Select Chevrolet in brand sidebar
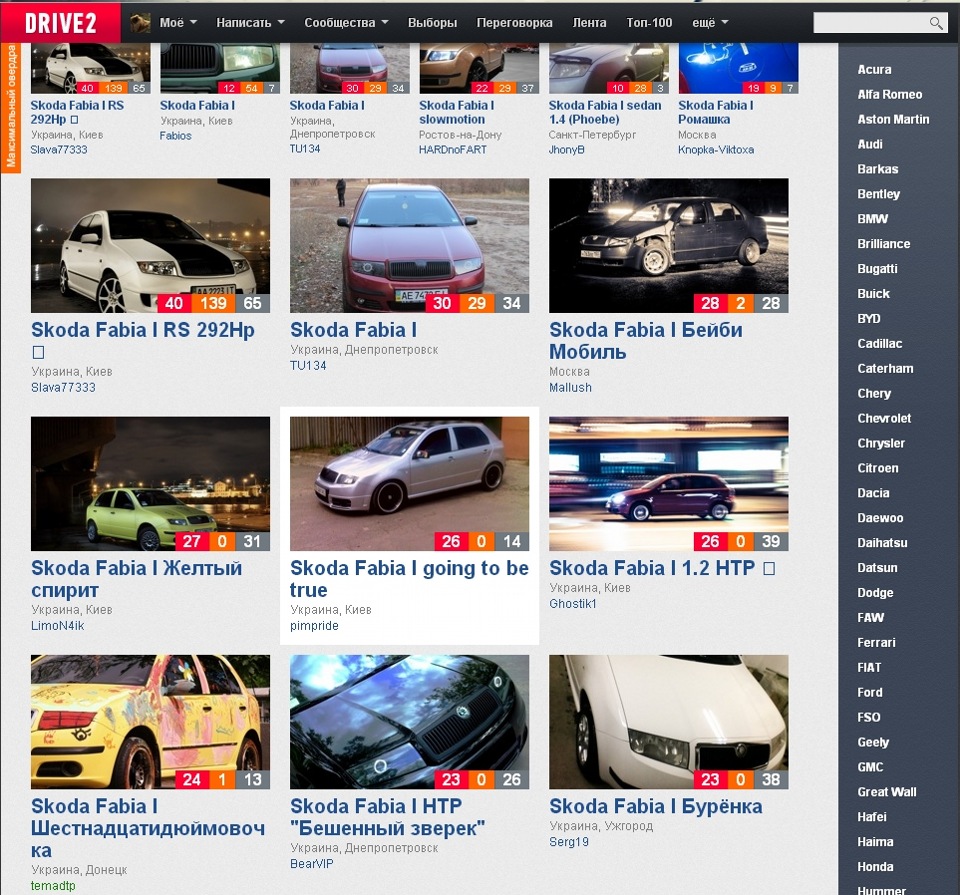The width and height of the screenshot is (960, 895). tap(884, 418)
